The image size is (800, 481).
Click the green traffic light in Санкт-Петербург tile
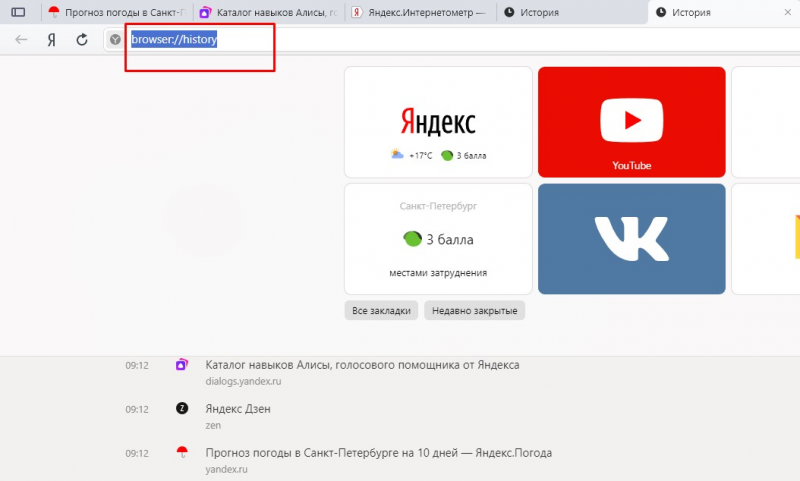tap(412, 238)
